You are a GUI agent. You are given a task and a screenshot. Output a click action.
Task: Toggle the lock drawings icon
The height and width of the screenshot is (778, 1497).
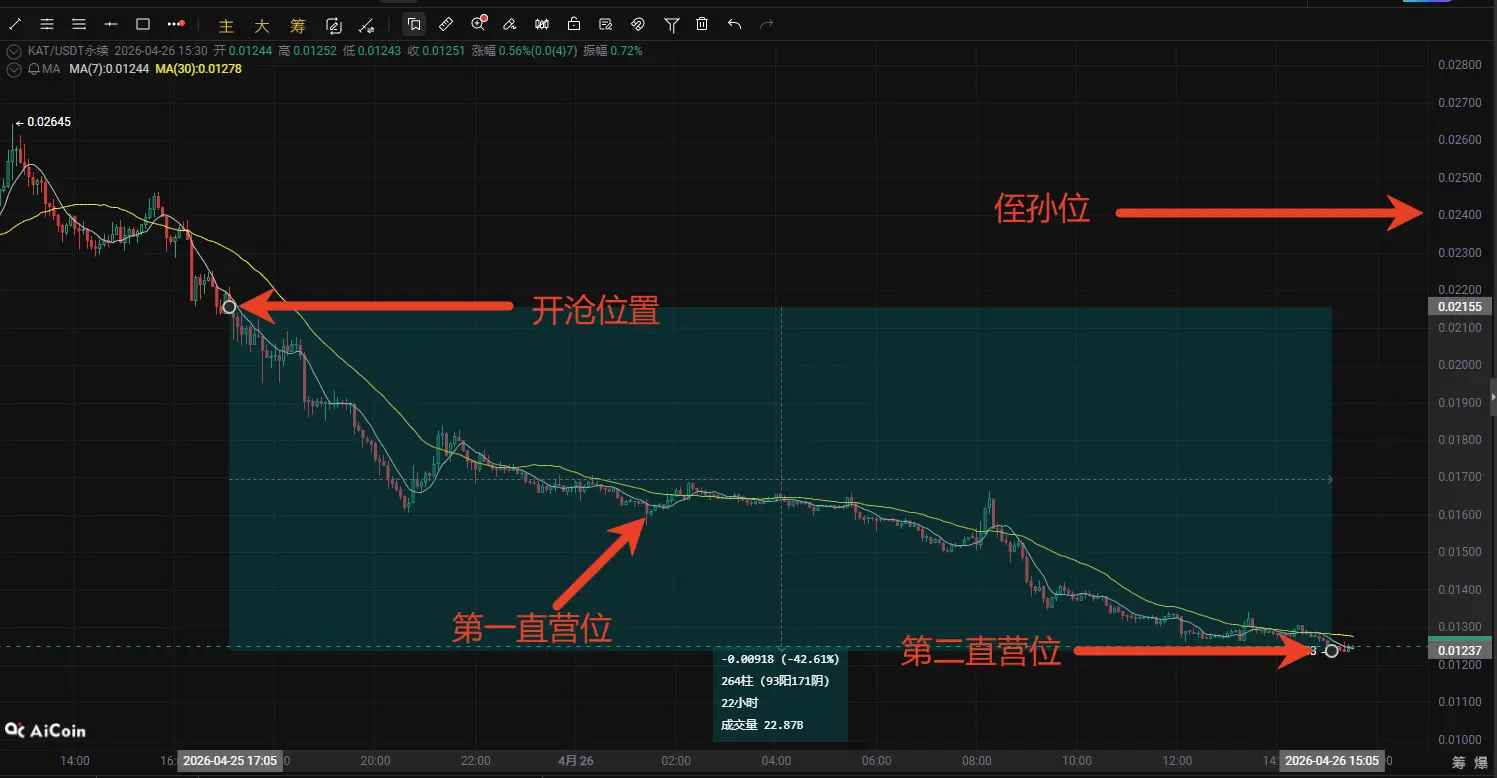coord(574,23)
